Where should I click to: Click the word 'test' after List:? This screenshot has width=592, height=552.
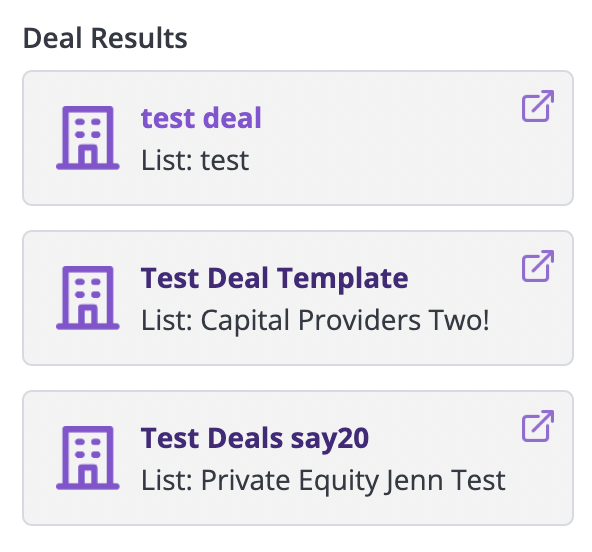225,160
